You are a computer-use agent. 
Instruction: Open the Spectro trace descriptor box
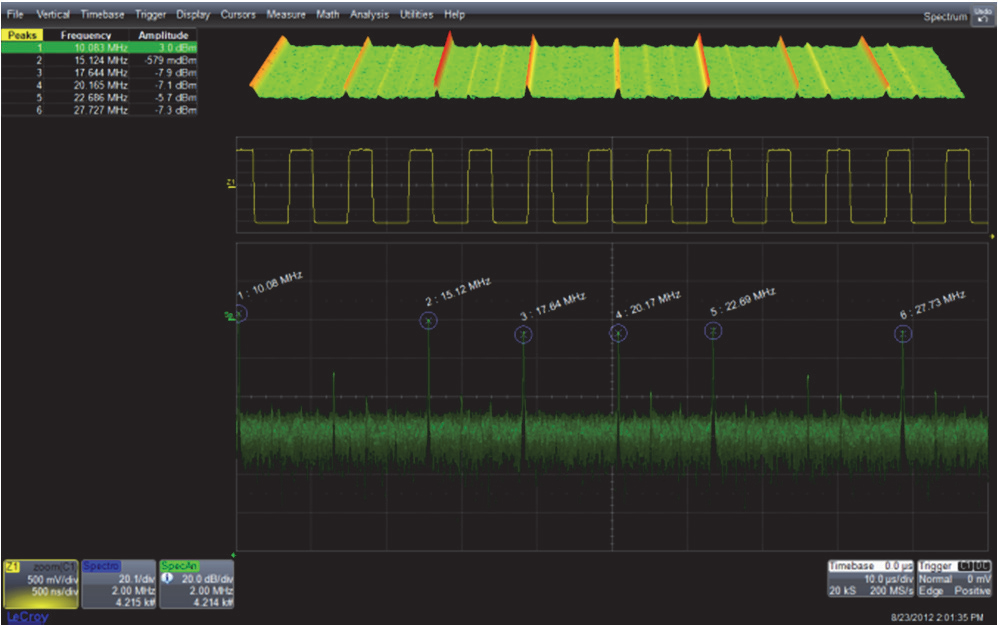click(x=118, y=584)
